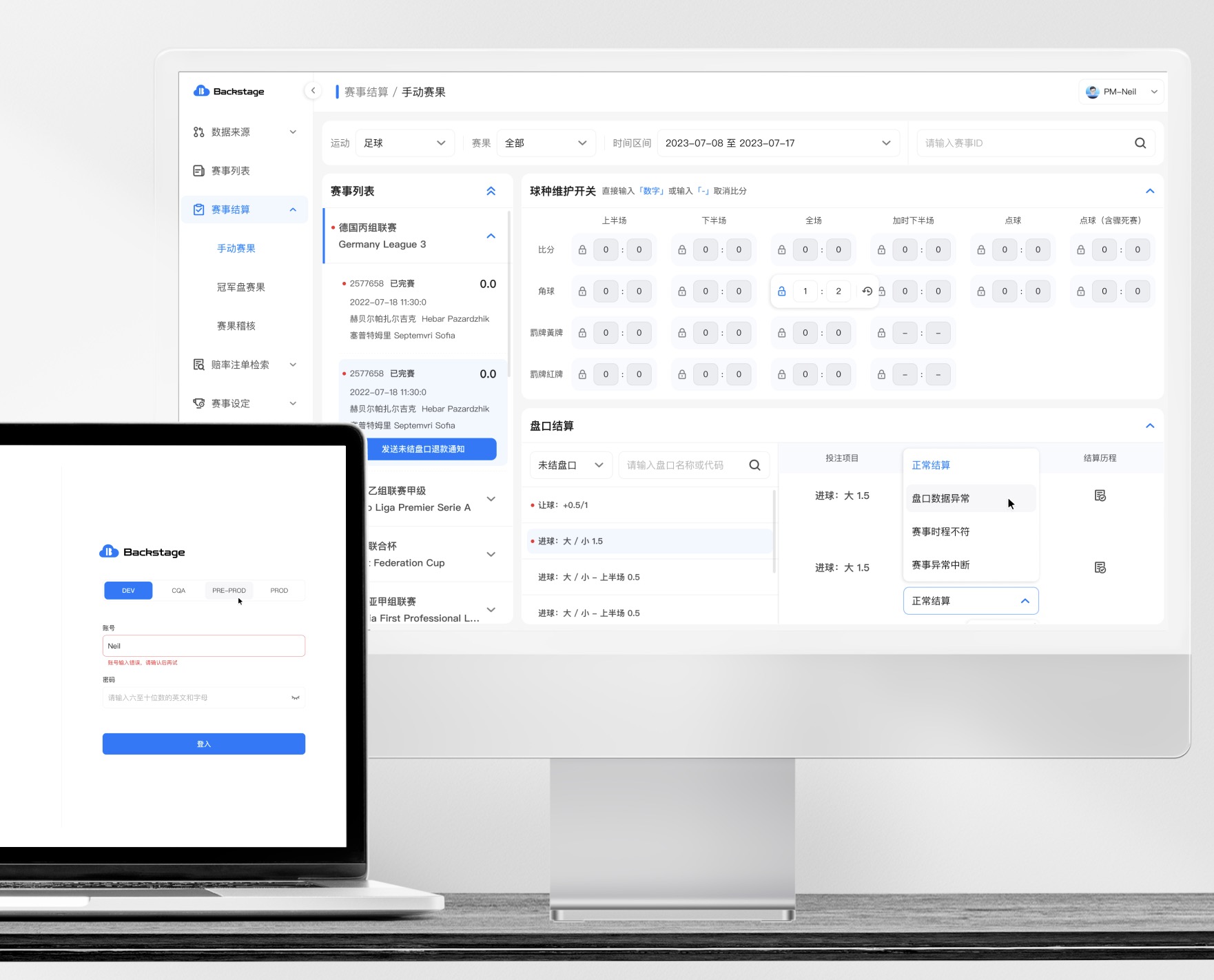The image size is (1214, 980).
Task: Open 赛果稽核 in the sidebar
Action: (236, 326)
